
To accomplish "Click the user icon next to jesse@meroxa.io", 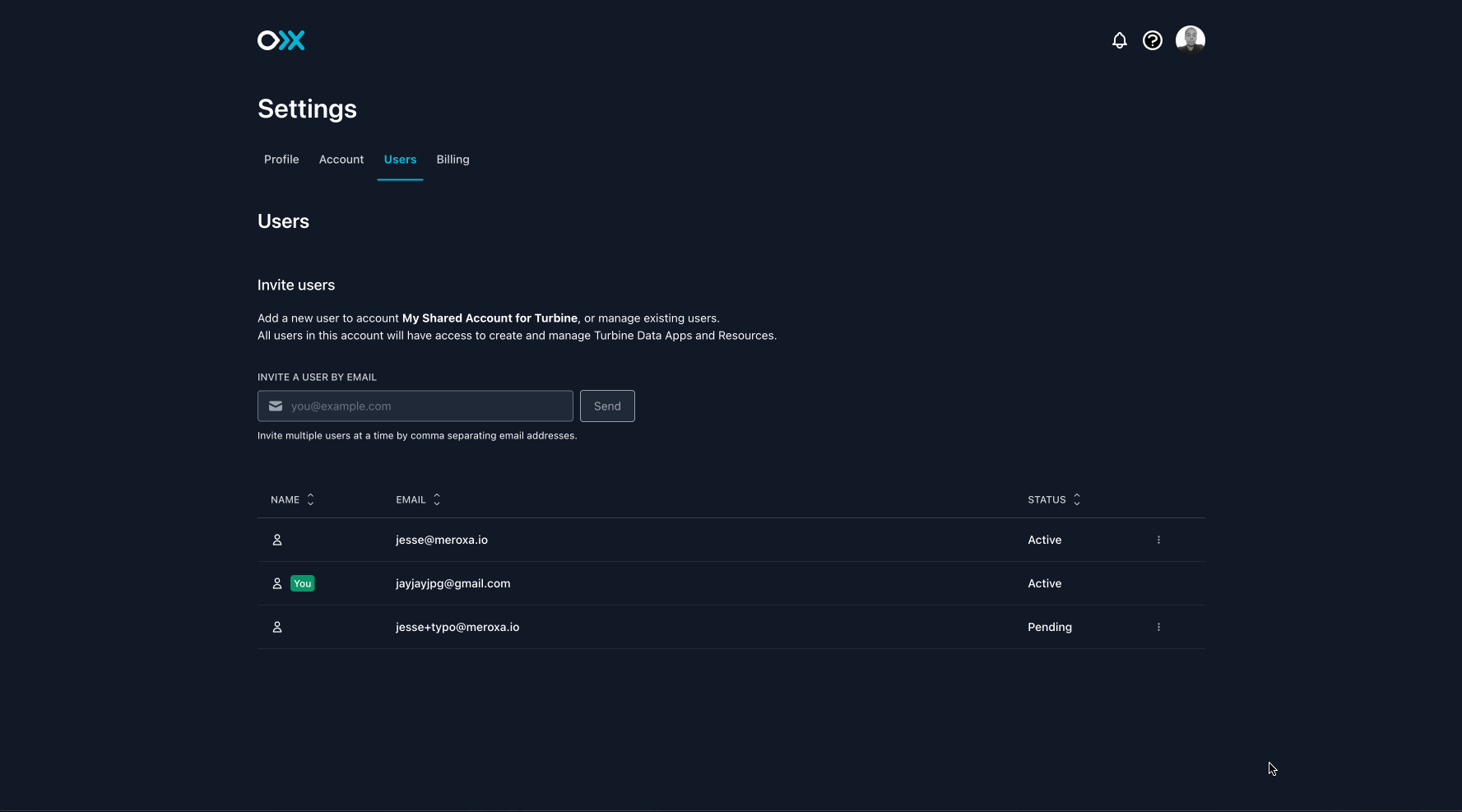I will click(x=277, y=540).
